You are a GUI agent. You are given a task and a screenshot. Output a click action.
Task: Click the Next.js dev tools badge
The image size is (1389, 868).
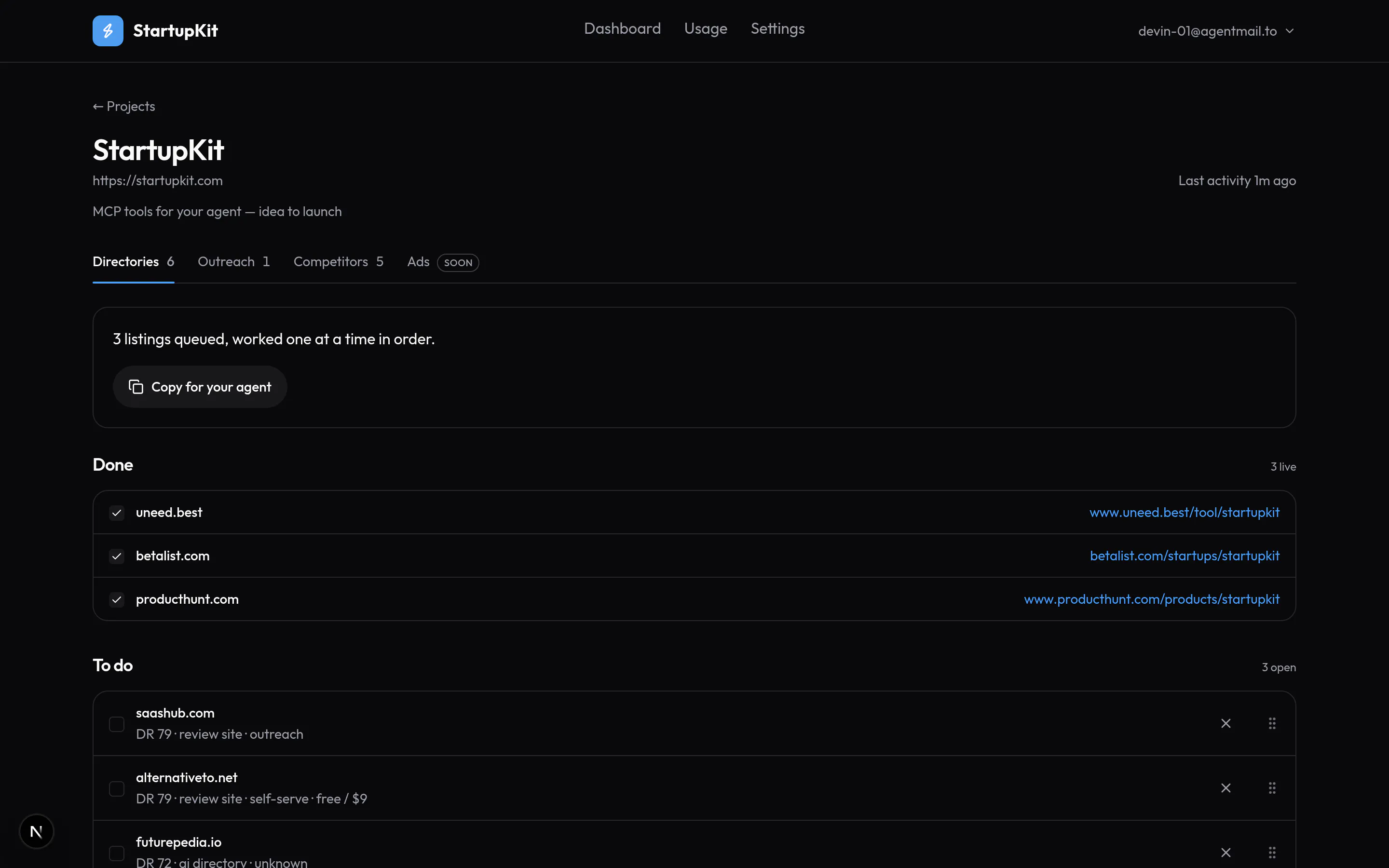point(36,831)
